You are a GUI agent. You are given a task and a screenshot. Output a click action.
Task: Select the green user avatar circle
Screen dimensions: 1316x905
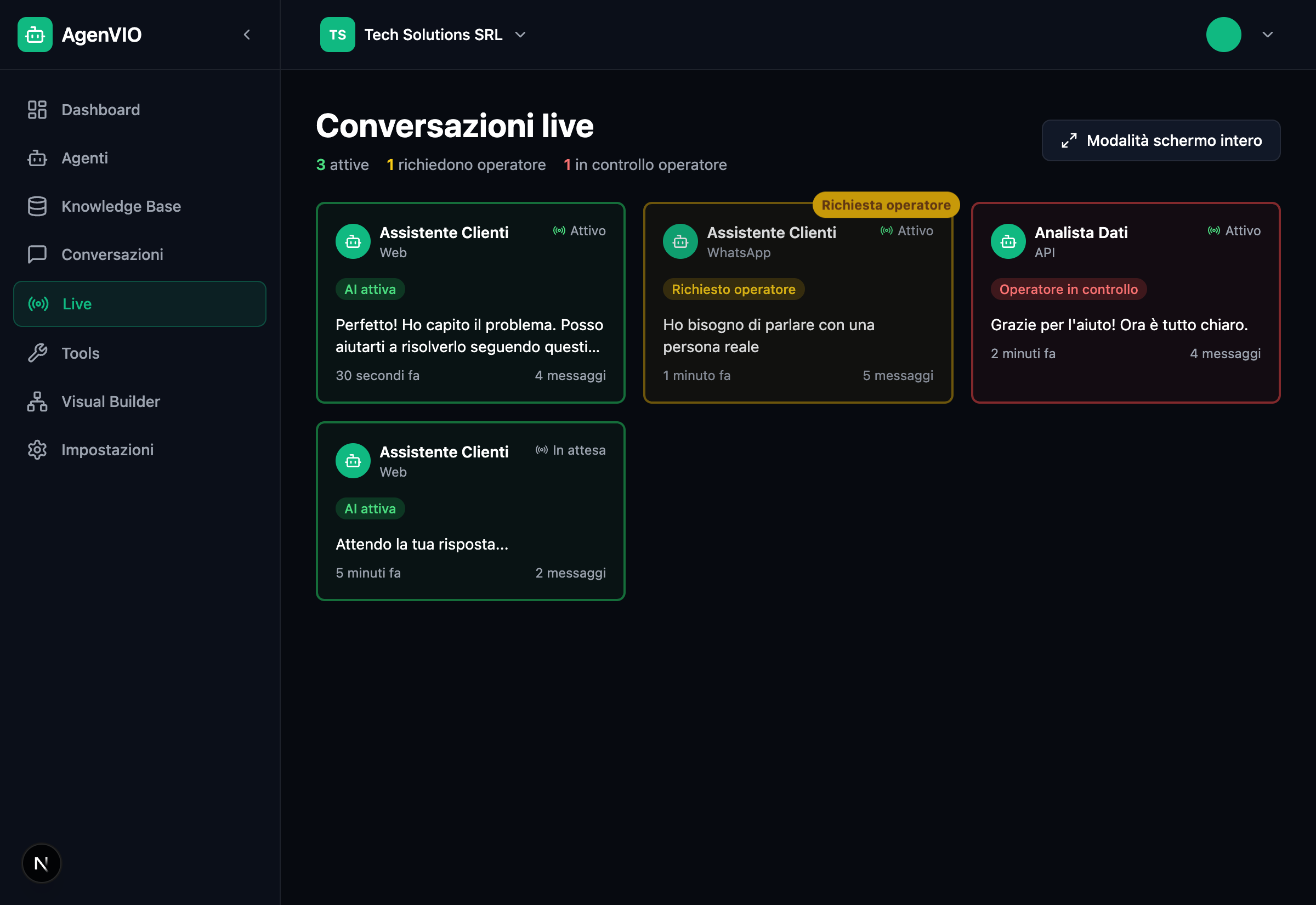[1224, 35]
